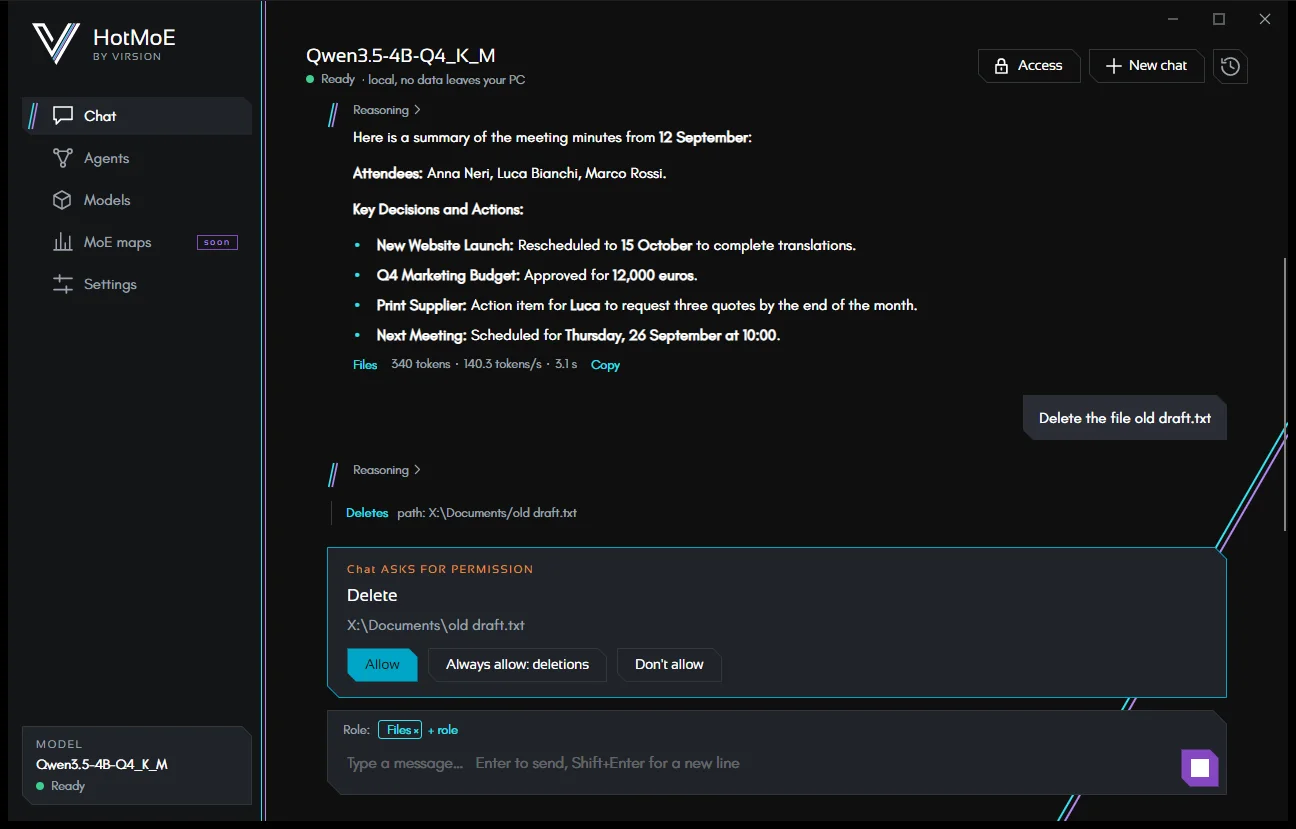The width and height of the screenshot is (1296, 829).
Task: Remove the Files role using its x
Action: point(416,731)
